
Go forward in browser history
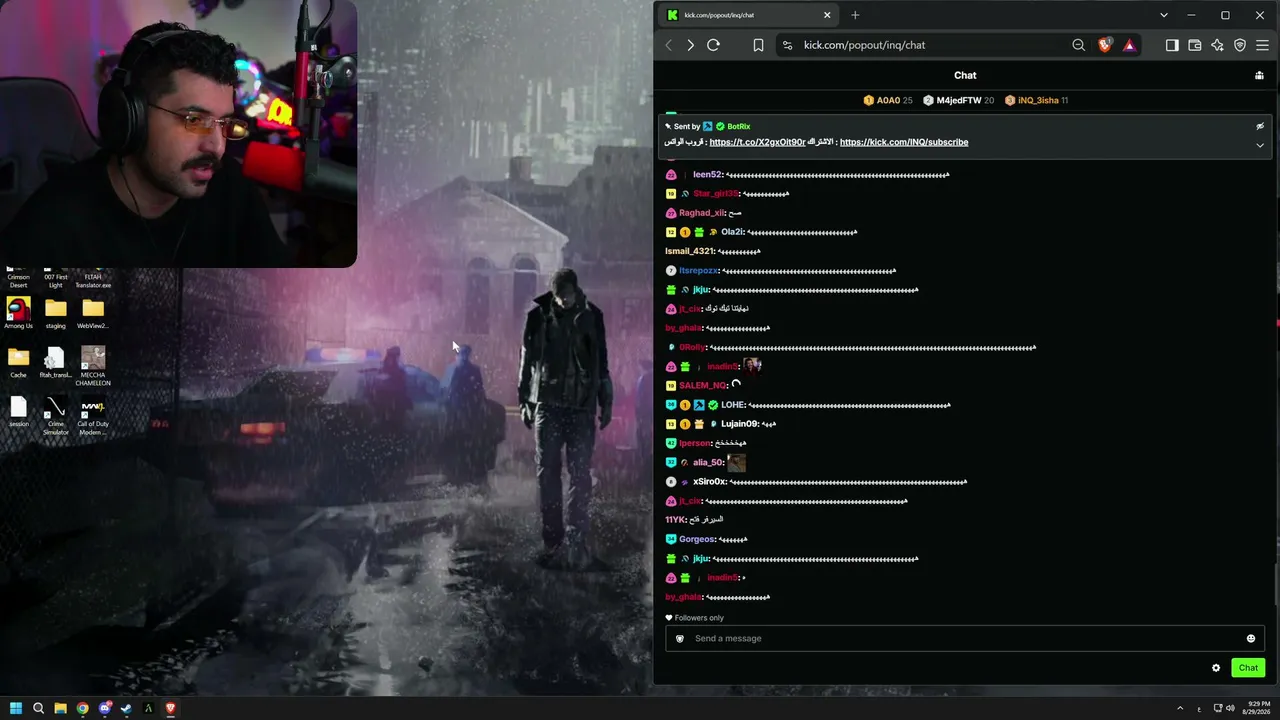point(690,45)
